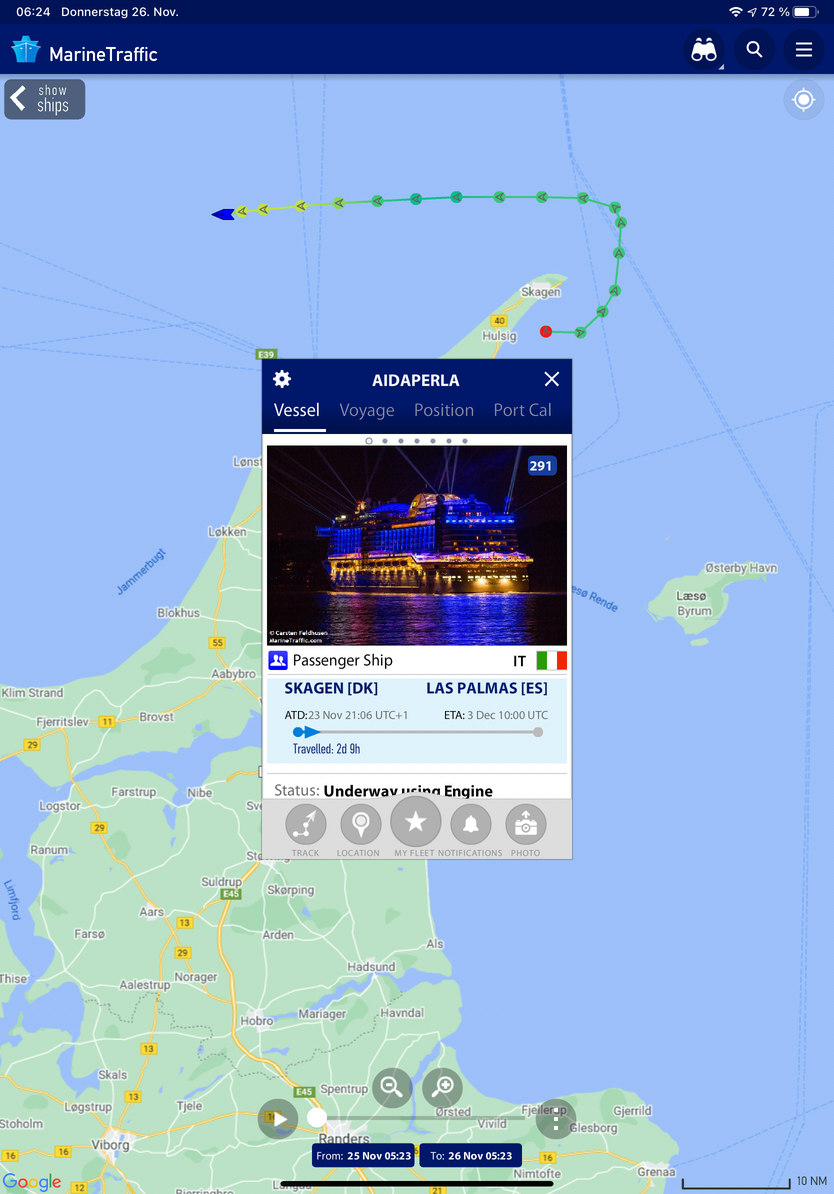Start track playback with play button

[278, 1119]
